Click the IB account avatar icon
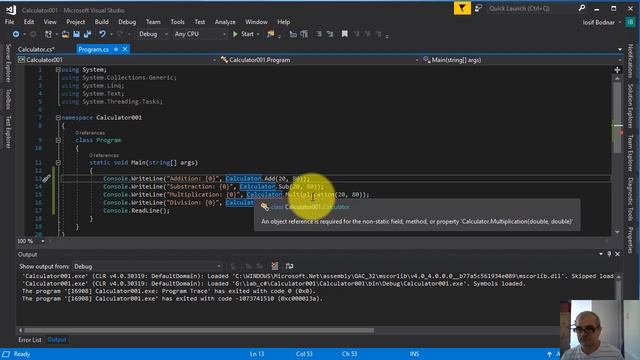 coord(630,22)
